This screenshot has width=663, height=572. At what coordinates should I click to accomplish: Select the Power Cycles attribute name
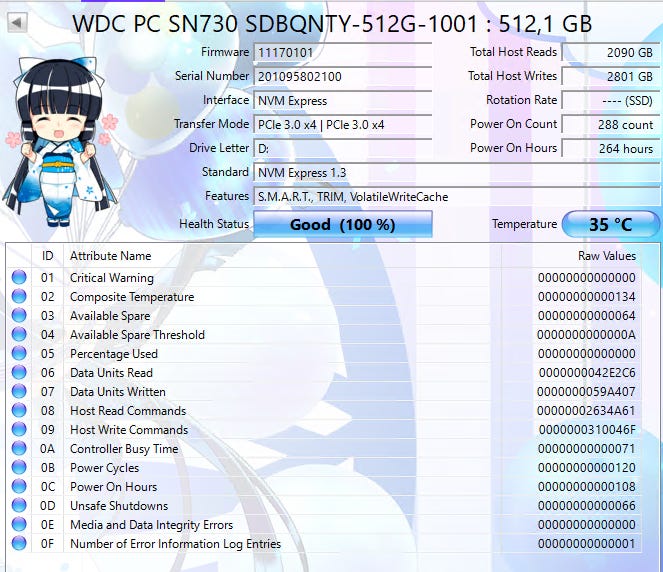104,468
